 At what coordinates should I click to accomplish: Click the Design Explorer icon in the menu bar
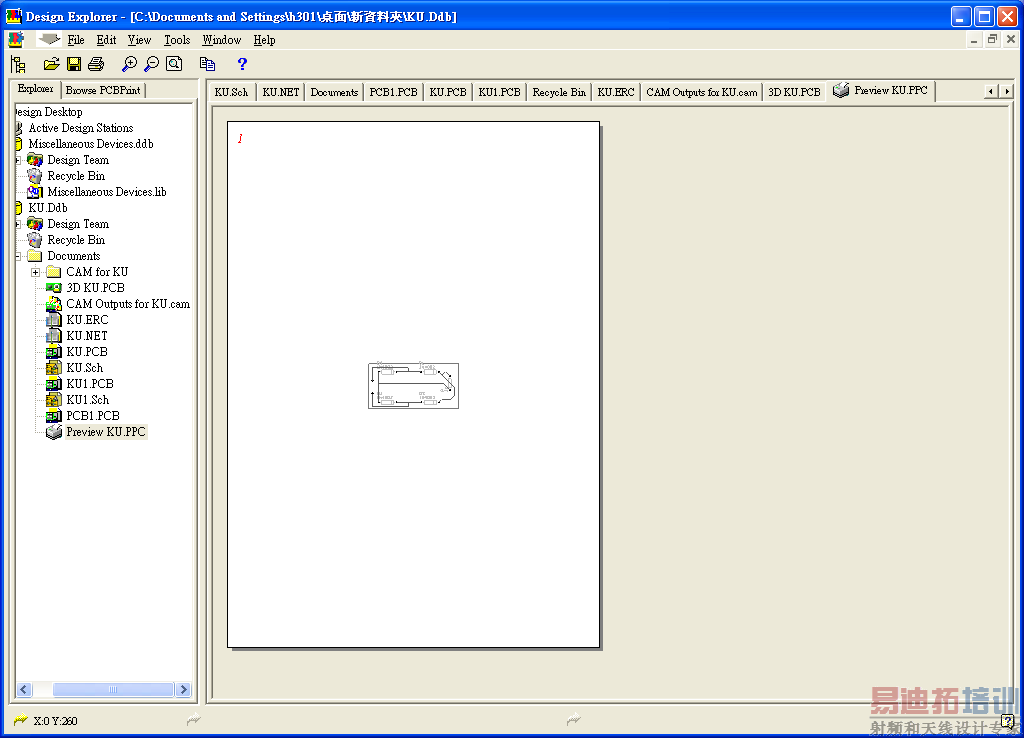[x=16, y=40]
